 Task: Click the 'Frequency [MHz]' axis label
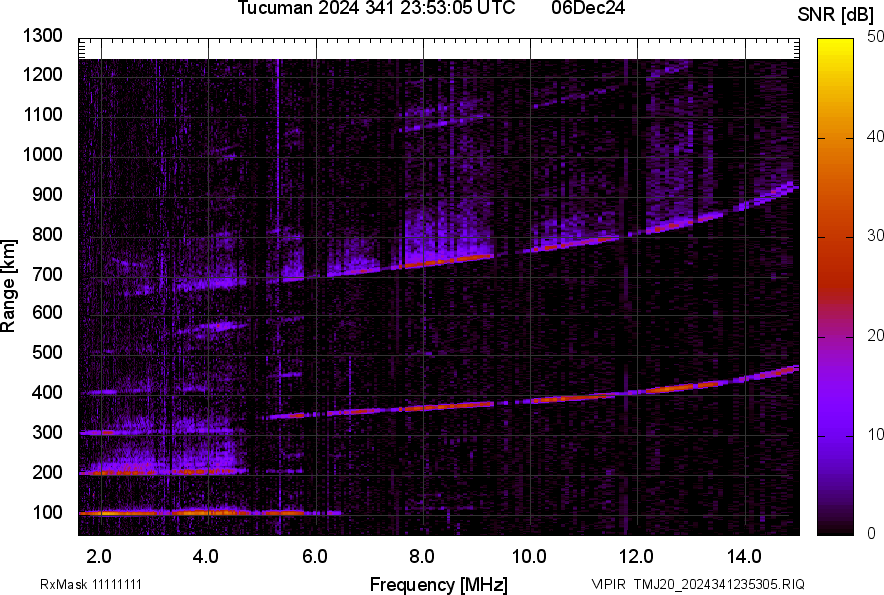click(439, 584)
